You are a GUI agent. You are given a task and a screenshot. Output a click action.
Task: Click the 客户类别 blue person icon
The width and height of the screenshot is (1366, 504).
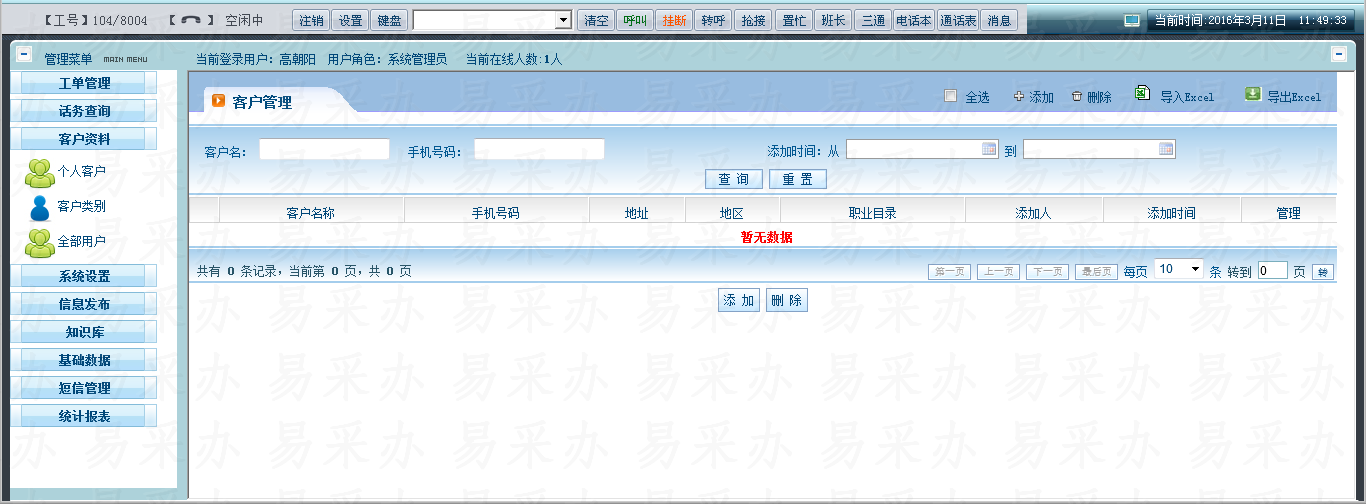(40, 207)
